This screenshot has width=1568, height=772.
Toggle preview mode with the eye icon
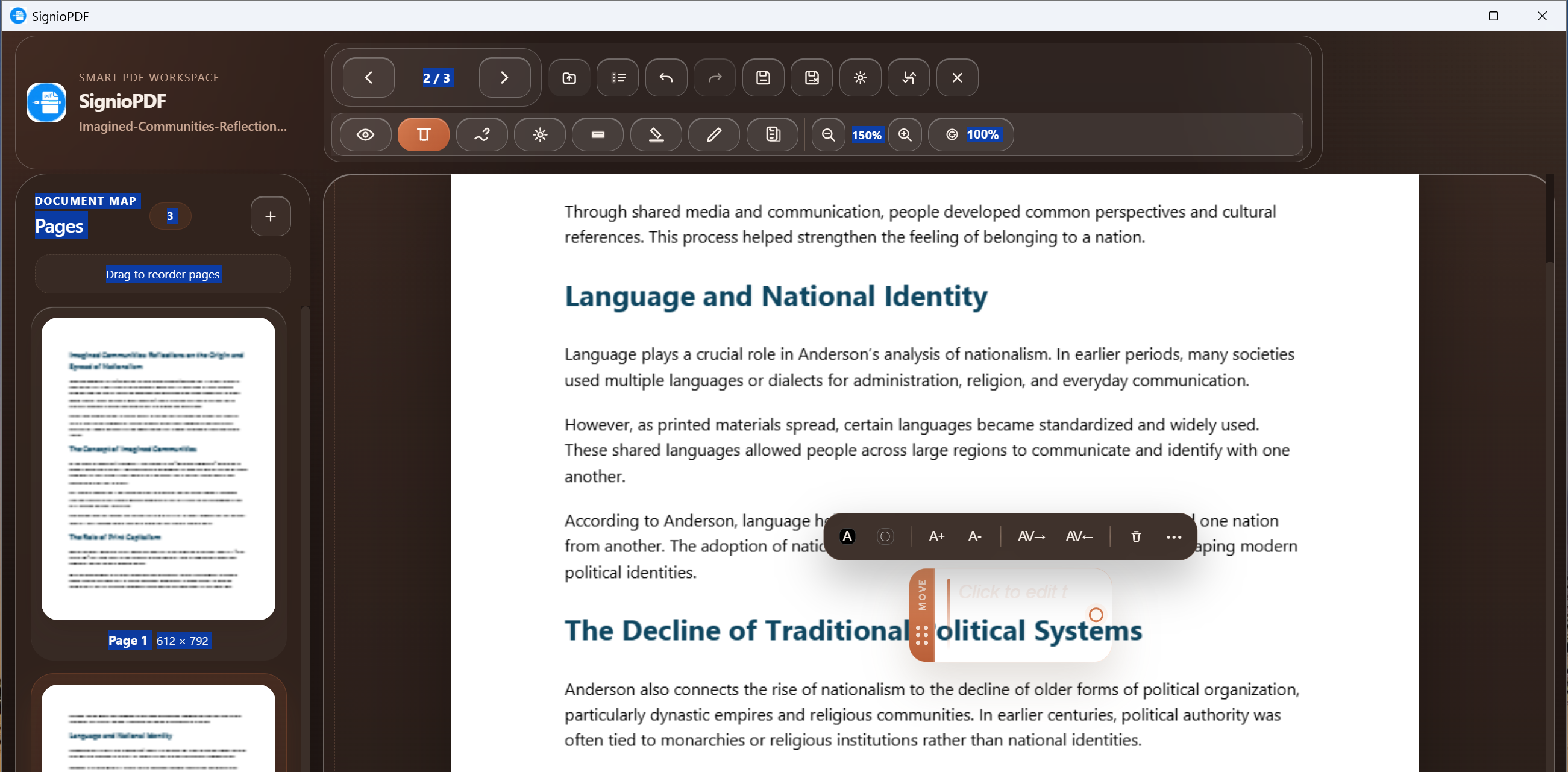click(365, 134)
